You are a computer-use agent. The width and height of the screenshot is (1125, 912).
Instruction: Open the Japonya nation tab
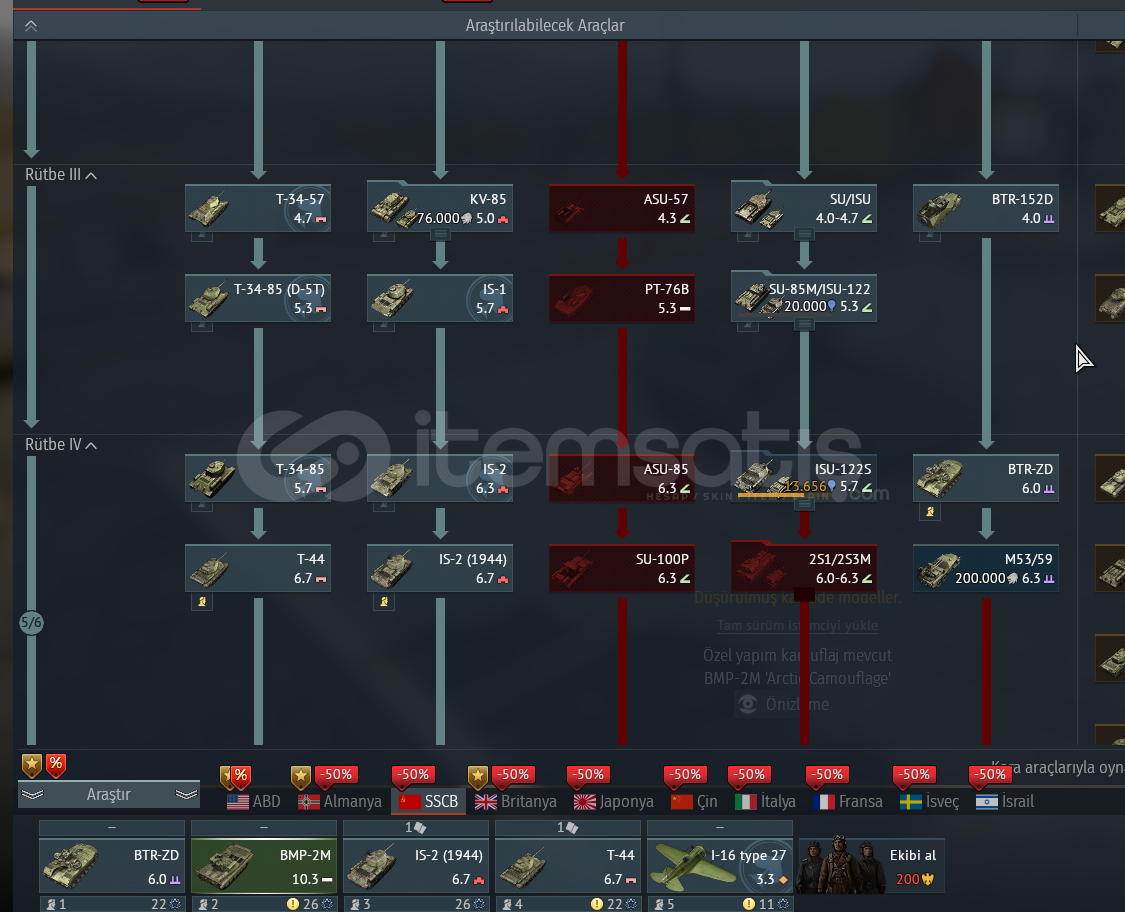coord(613,801)
